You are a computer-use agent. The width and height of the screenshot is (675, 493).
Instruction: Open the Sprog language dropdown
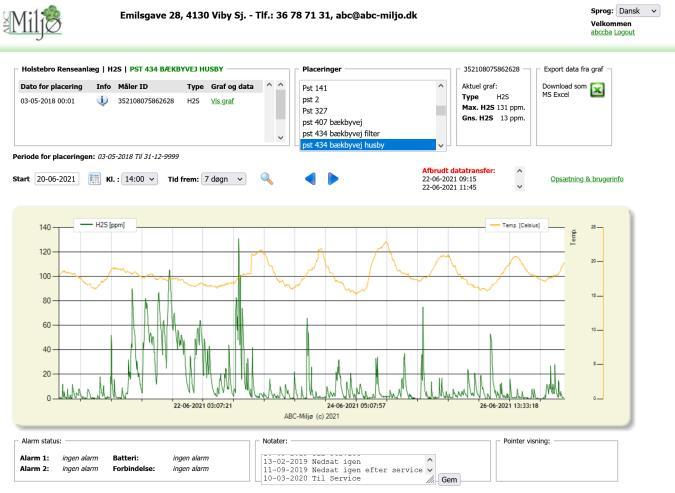point(638,11)
